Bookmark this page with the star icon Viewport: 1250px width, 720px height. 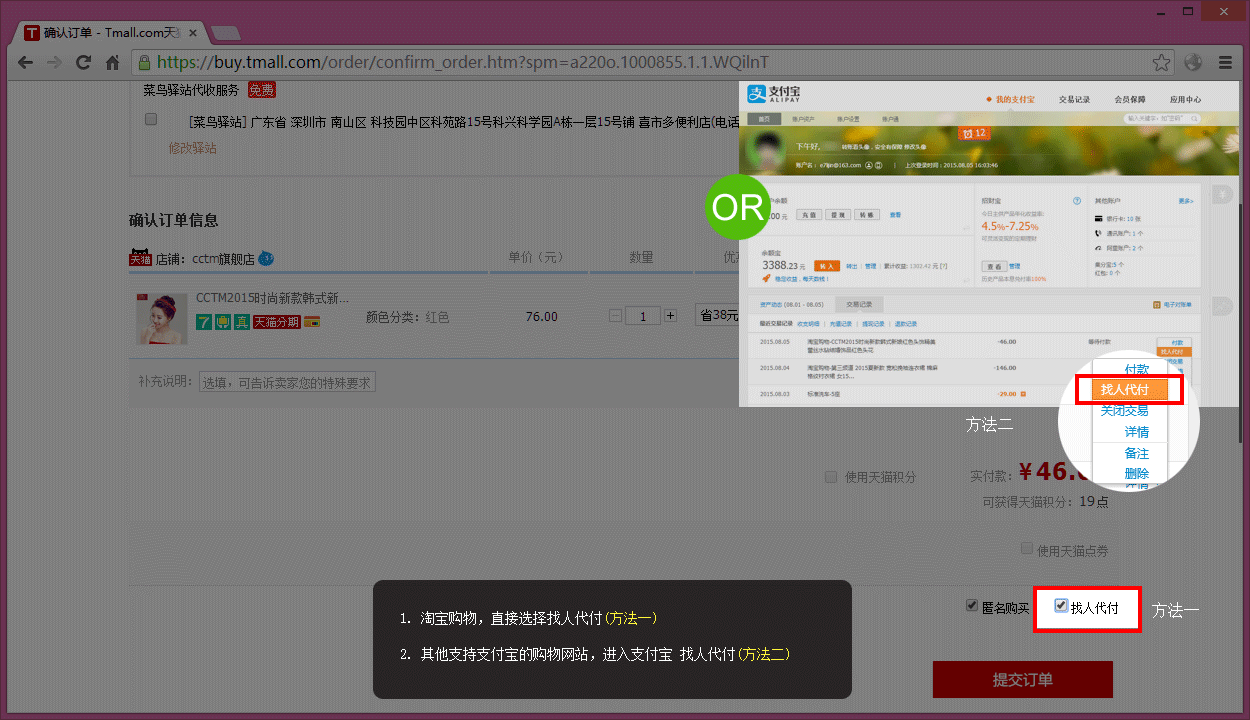click(x=1161, y=62)
